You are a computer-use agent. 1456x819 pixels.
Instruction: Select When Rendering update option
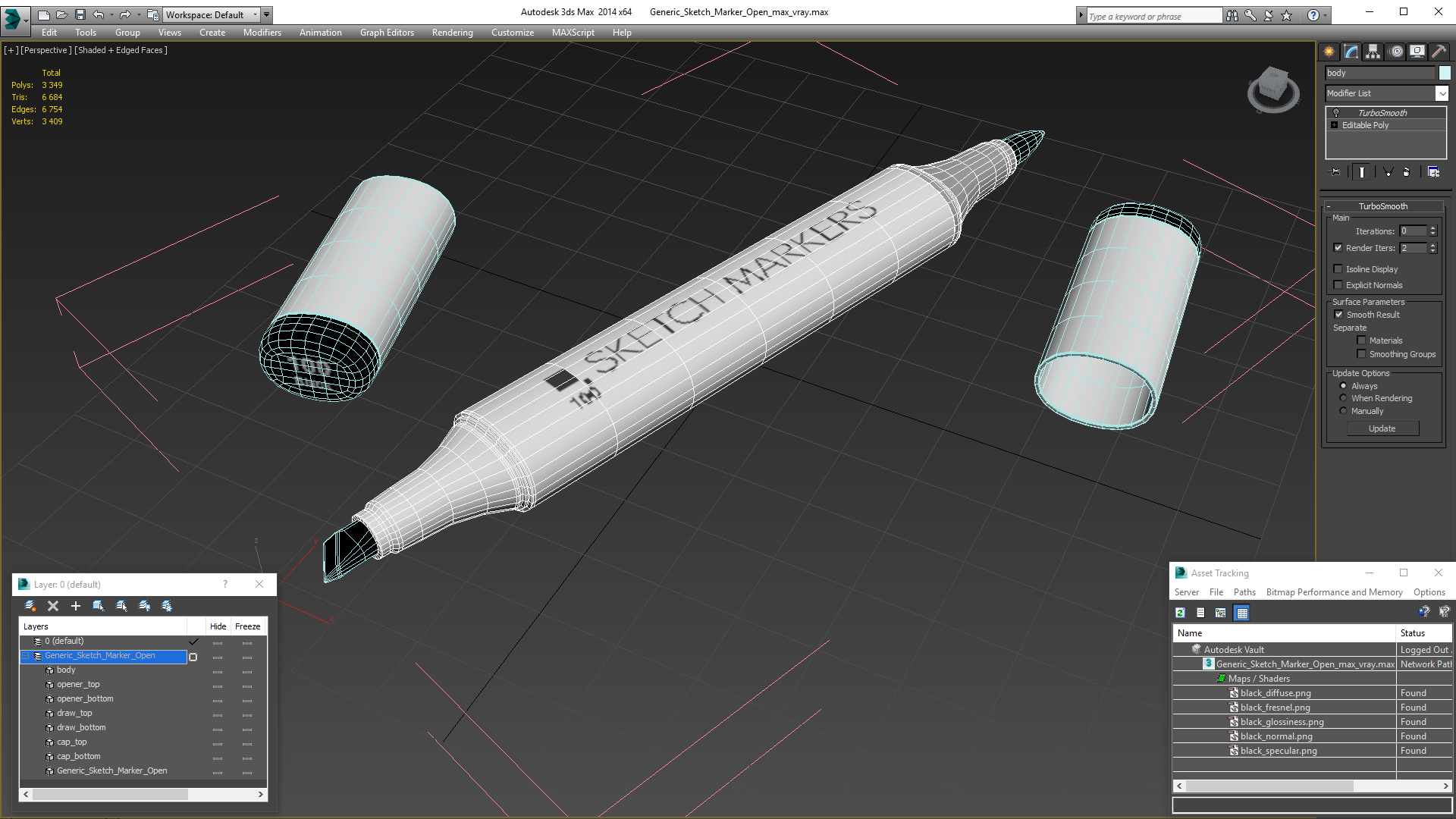pyautogui.click(x=1344, y=398)
